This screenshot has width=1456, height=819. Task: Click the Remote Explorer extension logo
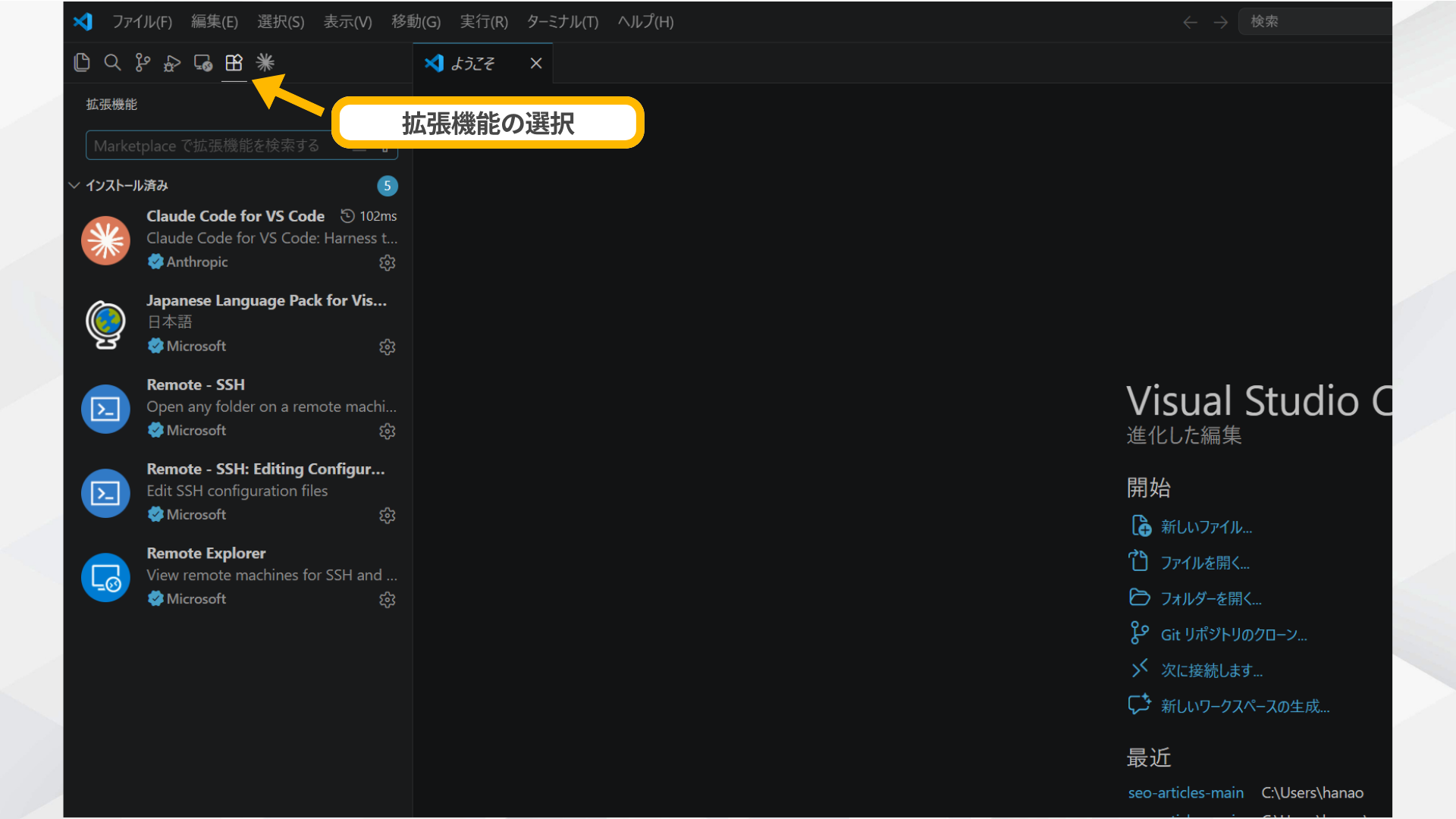pyautogui.click(x=105, y=577)
